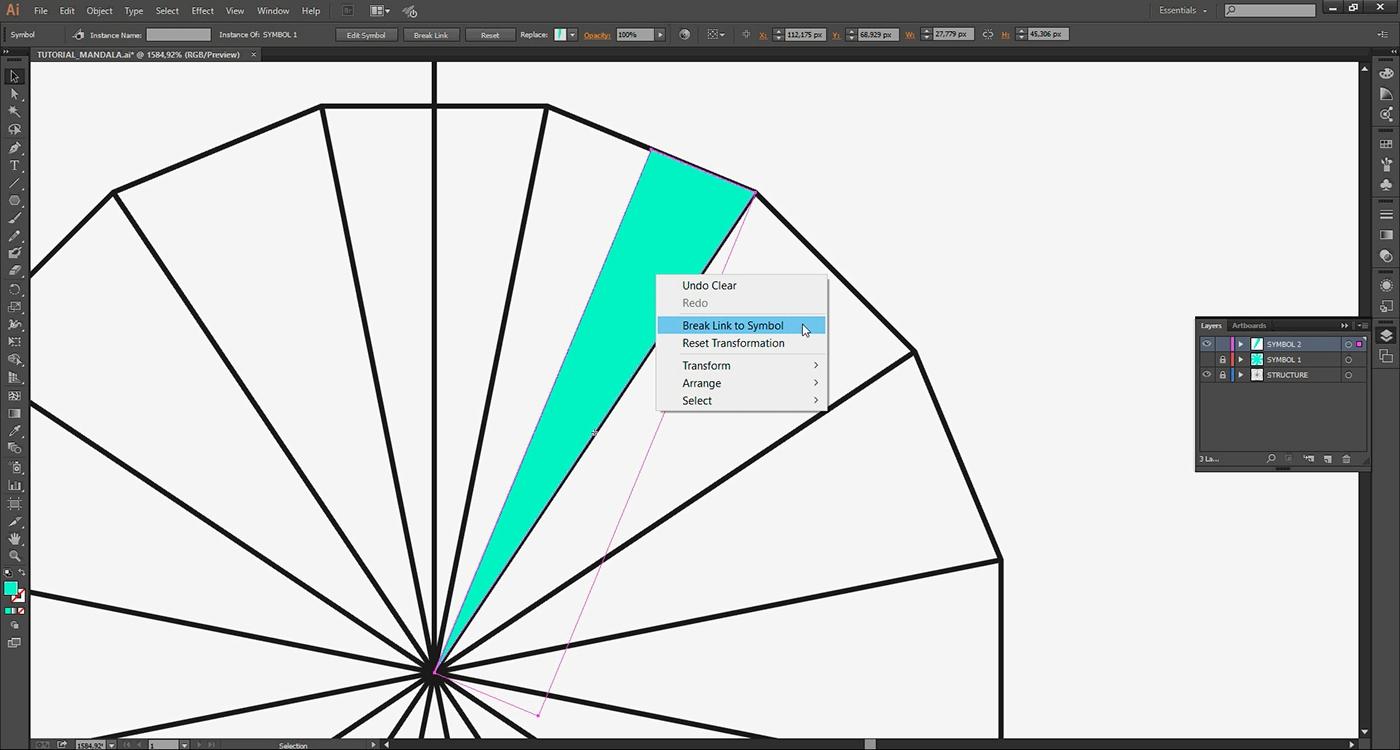This screenshot has height=750, width=1400.
Task: Hide the STRUCTURE layer
Action: [1207, 375]
